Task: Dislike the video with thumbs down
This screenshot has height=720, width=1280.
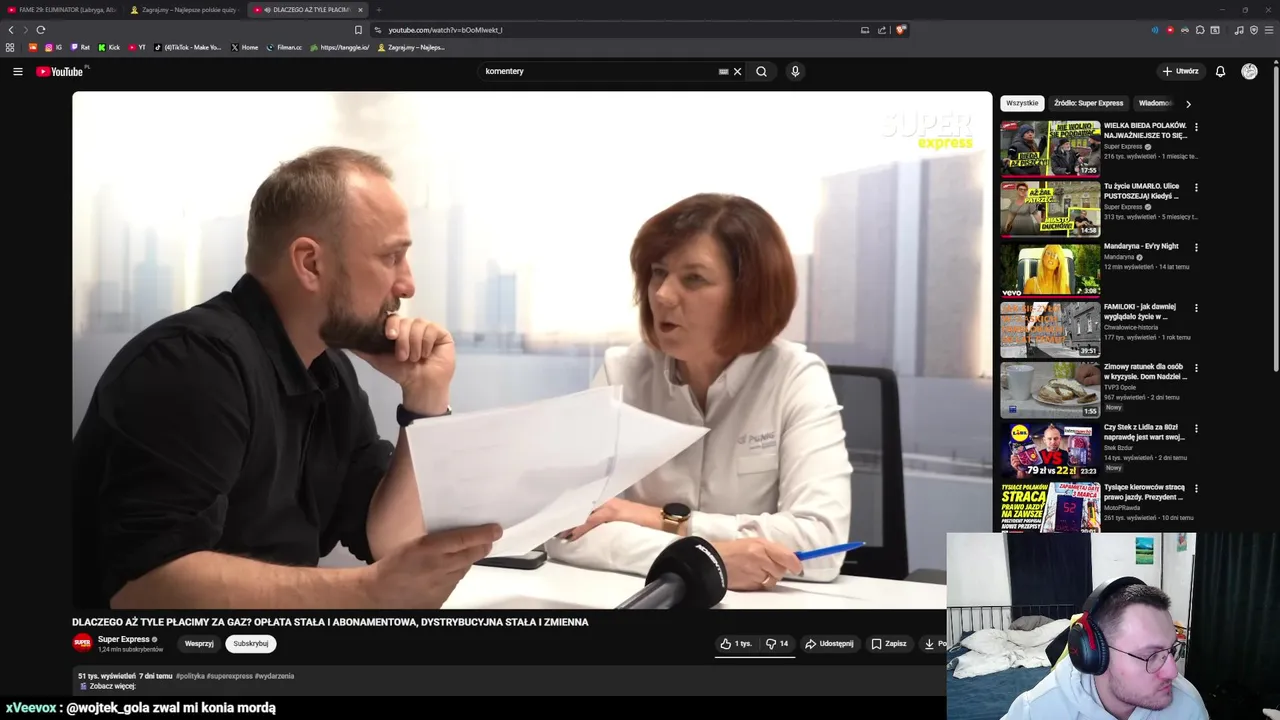Action: [777, 644]
